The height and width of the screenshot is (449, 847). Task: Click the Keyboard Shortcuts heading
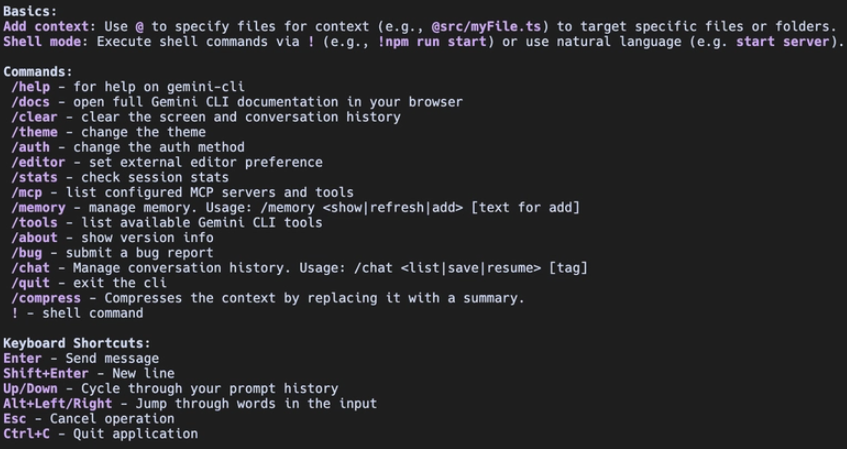click(x=76, y=343)
